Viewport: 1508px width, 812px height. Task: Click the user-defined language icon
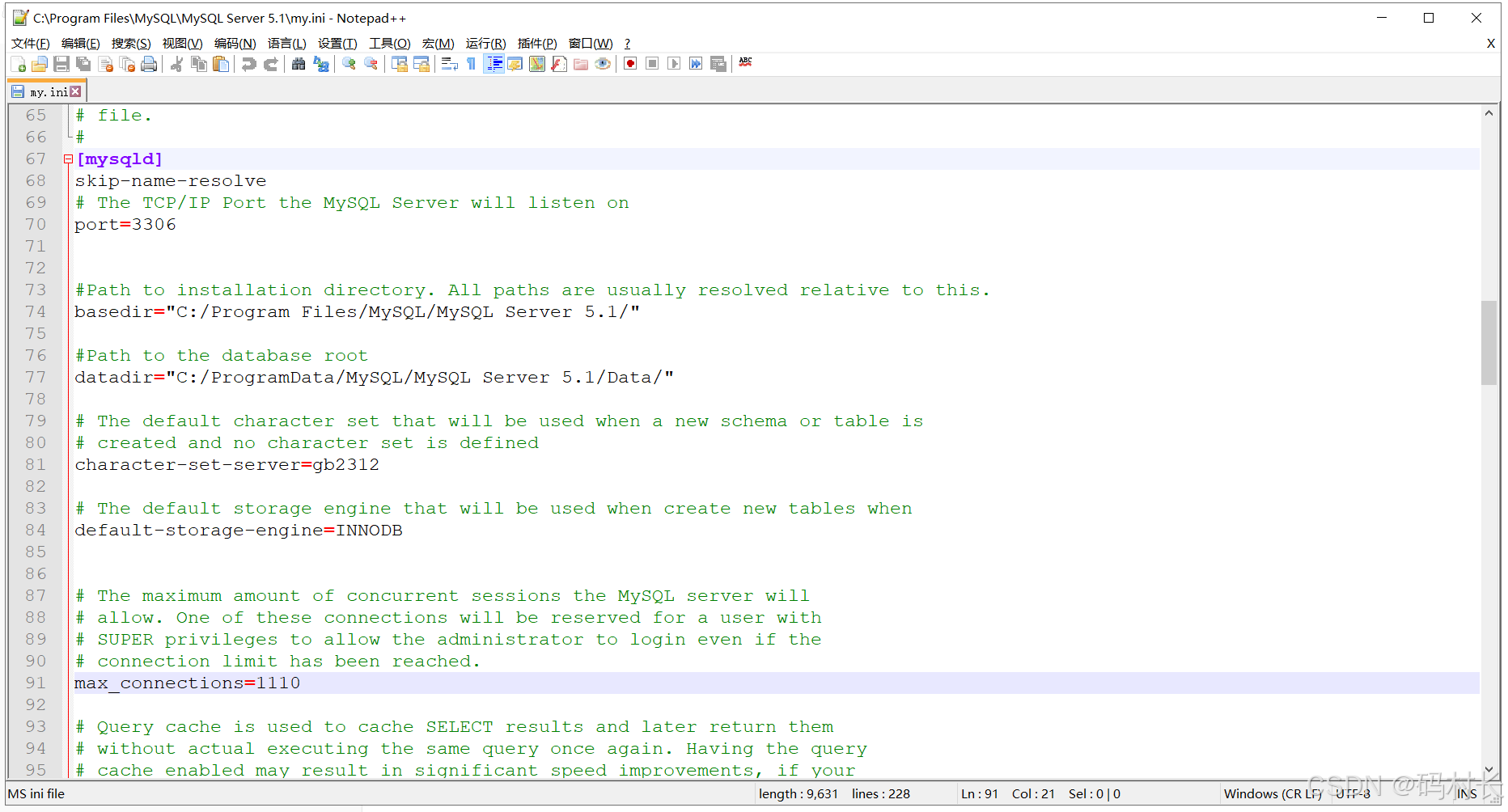tap(515, 64)
